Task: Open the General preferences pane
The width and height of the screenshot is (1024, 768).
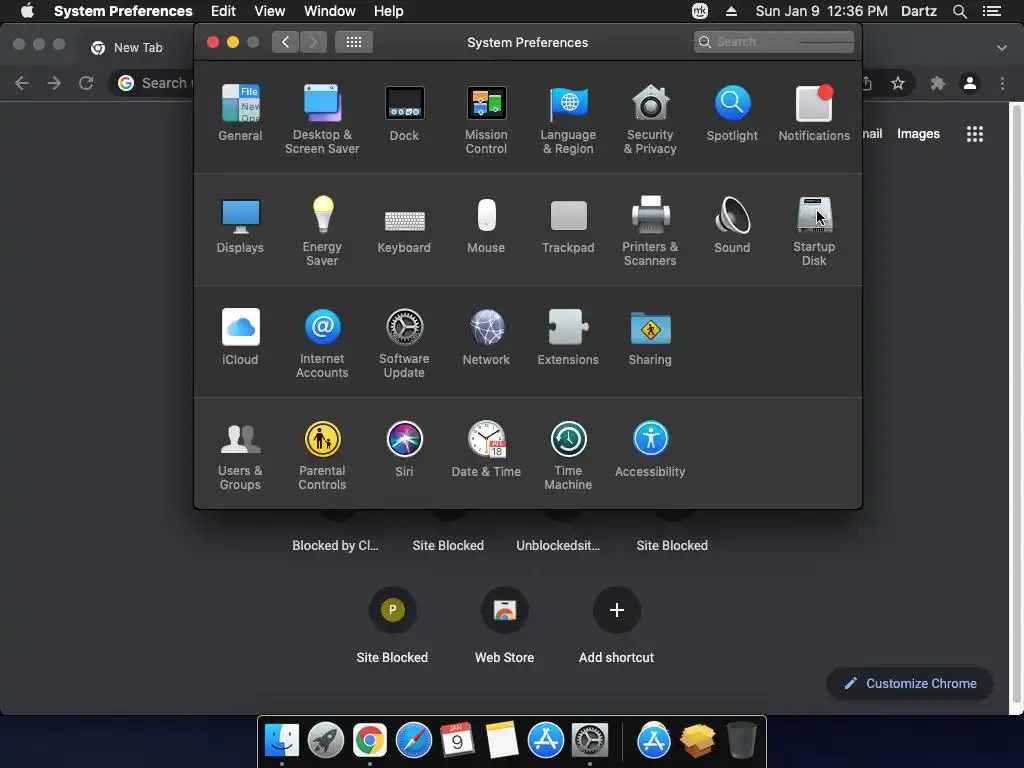Action: pos(240,113)
